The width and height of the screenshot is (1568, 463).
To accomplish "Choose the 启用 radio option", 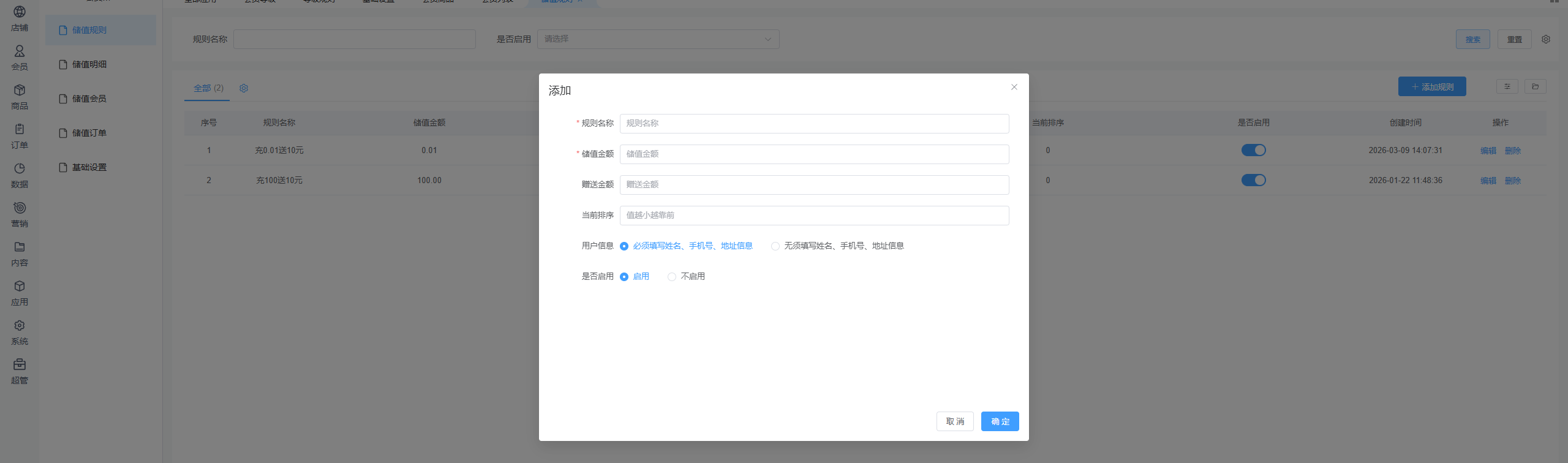I will pyautogui.click(x=635, y=276).
